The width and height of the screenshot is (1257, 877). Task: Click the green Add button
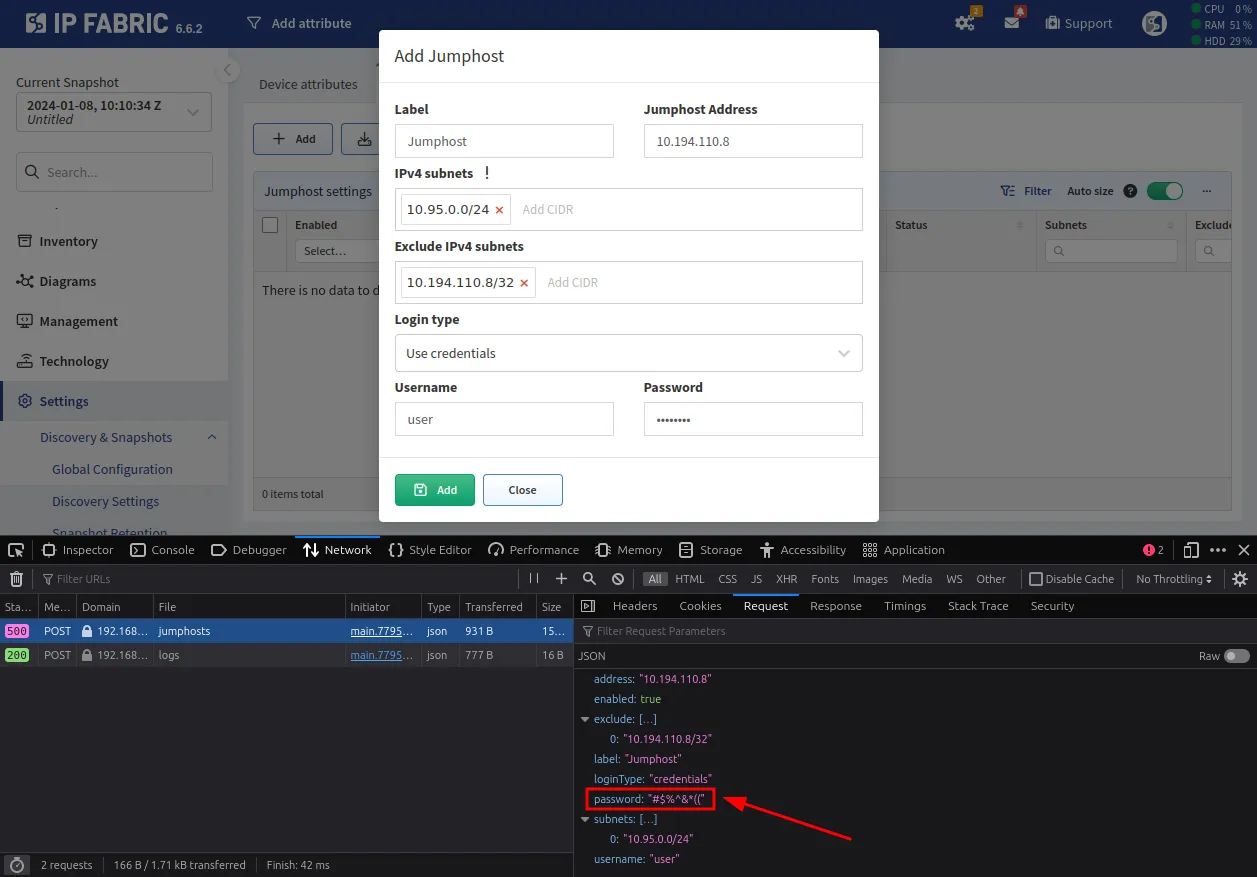tap(434, 490)
